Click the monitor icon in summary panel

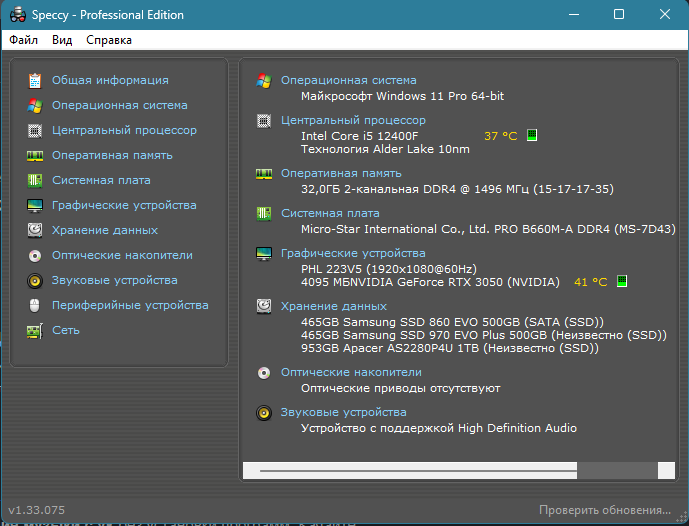pyautogui.click(x=264, y=254)
